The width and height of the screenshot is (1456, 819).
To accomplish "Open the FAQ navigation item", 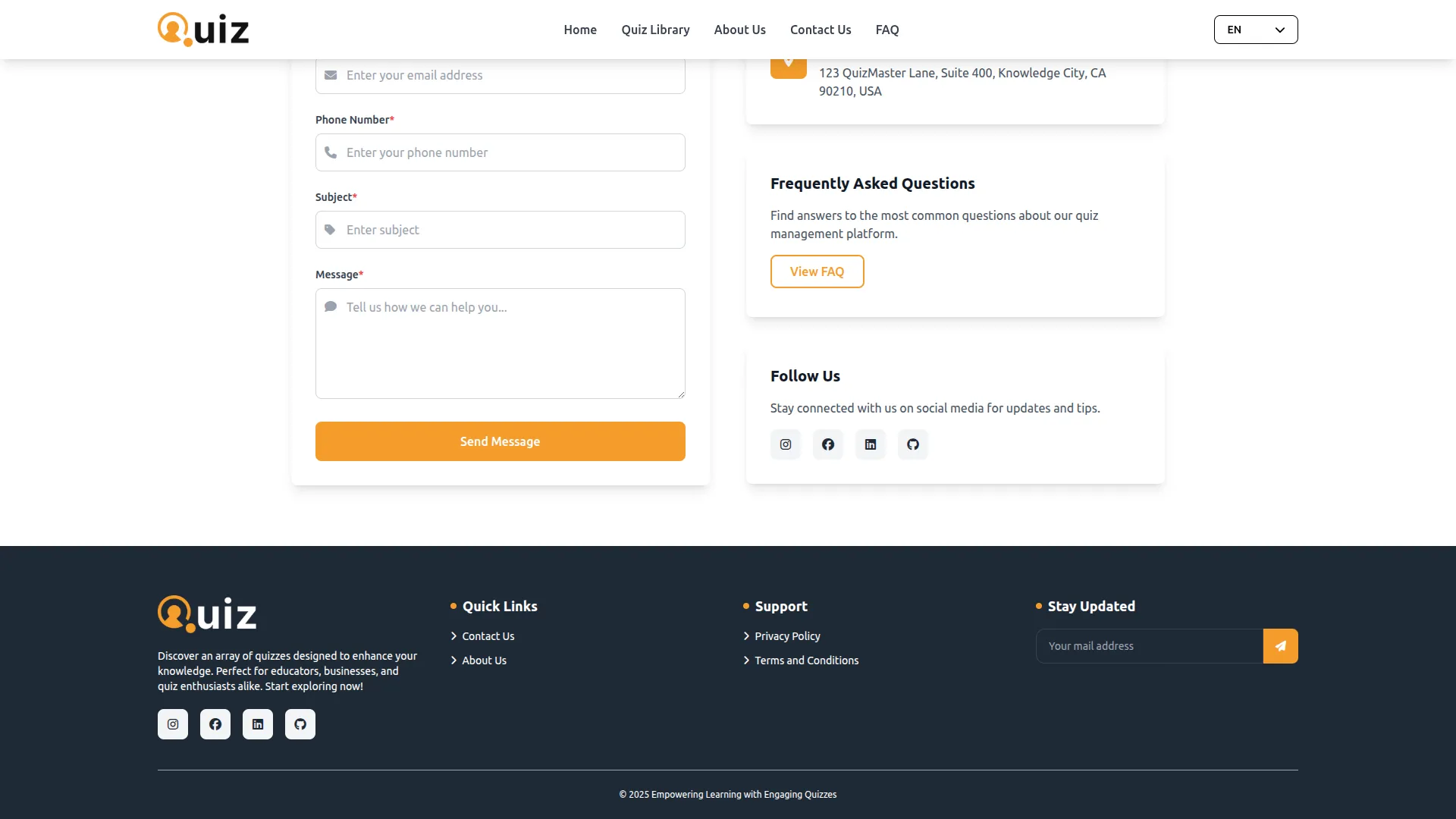I will click(886, 30).
